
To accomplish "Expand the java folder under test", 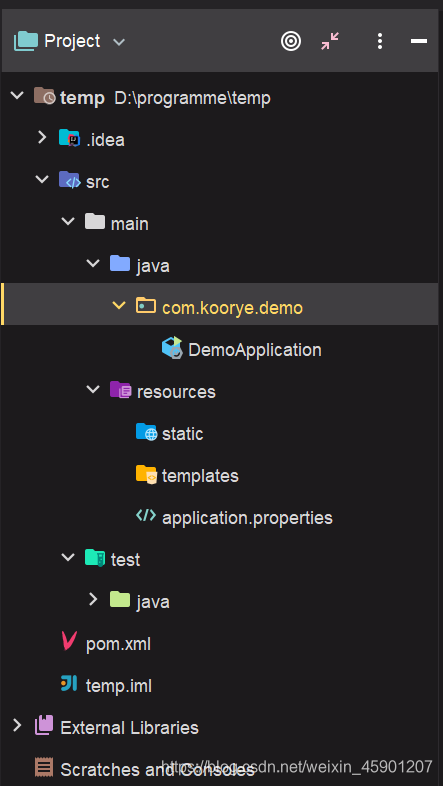I will 93,599.
